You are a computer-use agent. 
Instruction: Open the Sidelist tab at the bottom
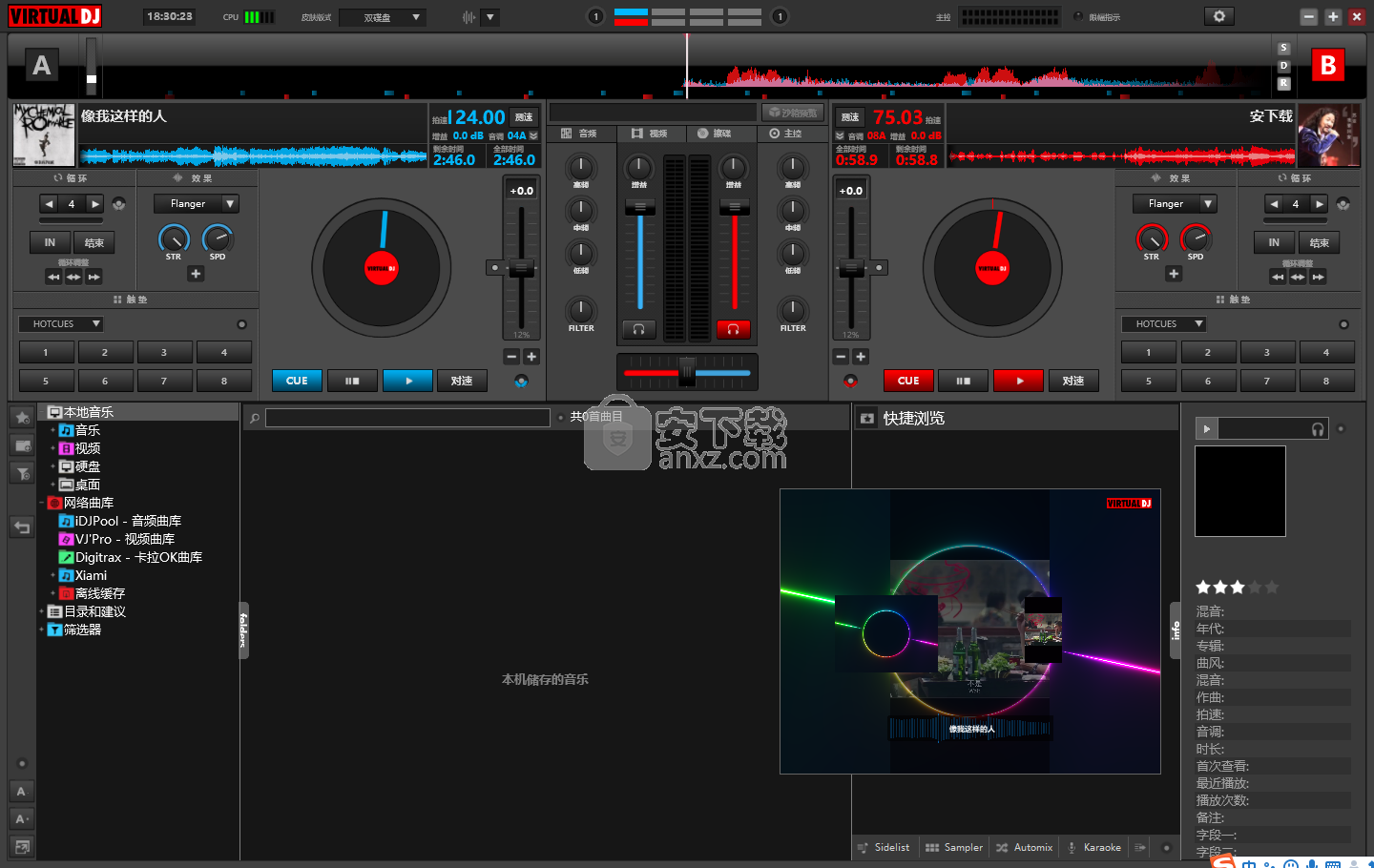click(x=884, y=847)
